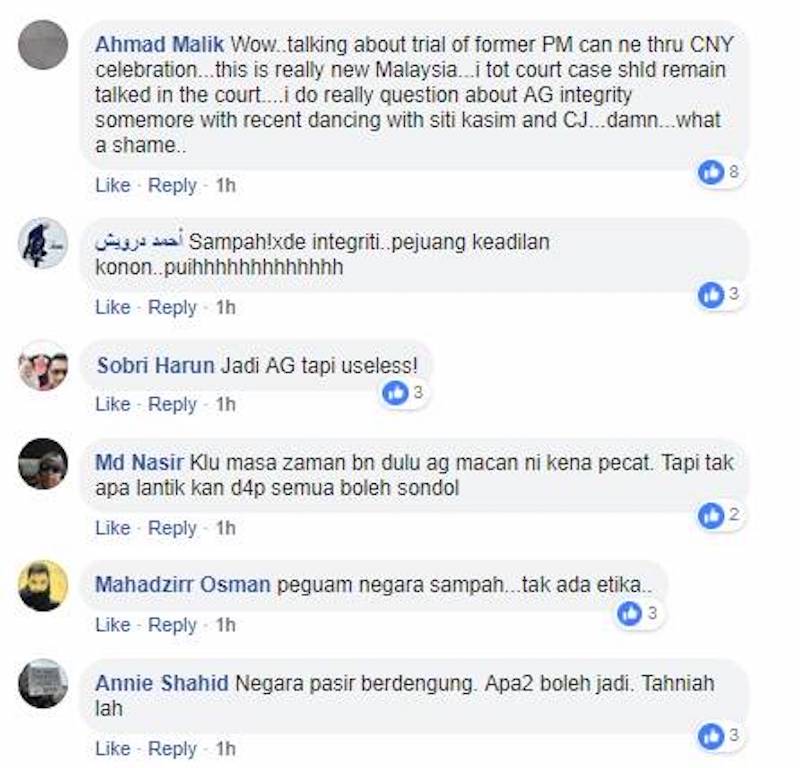This screenshot has height=768, width=800.
Task: Click the like reaction icon on the Sampah!xde integriti comment
Action: [711, 295]
